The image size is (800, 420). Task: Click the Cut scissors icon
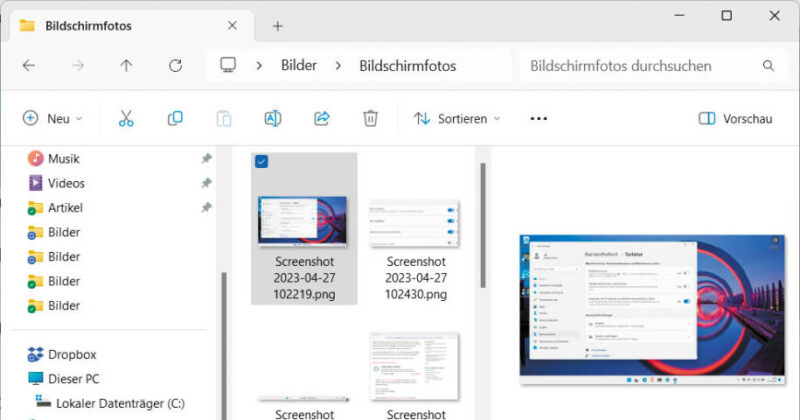coord(126,118)
